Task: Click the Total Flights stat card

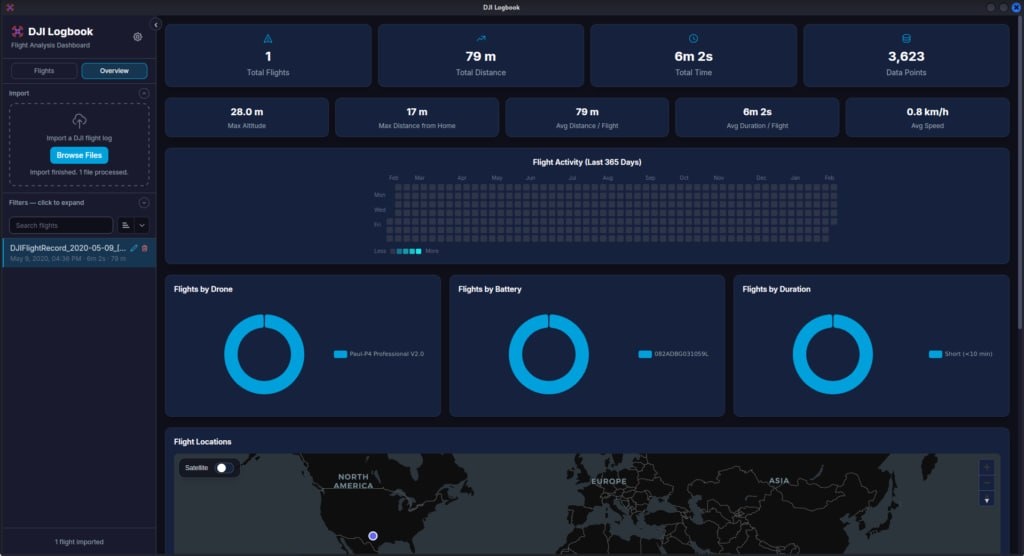Action: (268, 56)
